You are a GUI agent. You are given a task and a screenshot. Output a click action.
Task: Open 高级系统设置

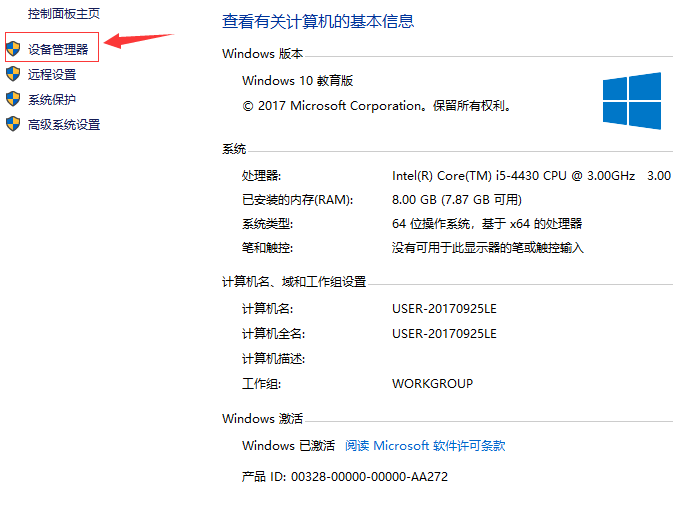pos(64,125)
